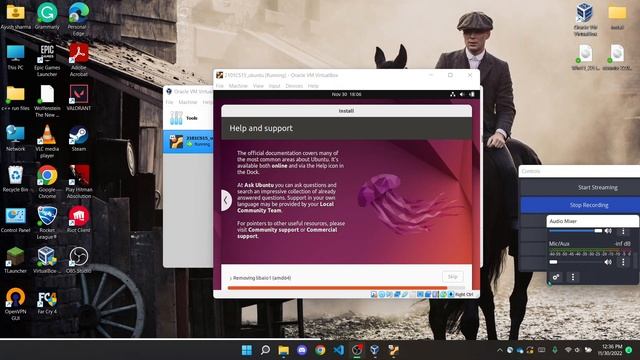Open Discord from the taskbar
Viewport: 640px width, 360px height.
click(x=302, y=350)
